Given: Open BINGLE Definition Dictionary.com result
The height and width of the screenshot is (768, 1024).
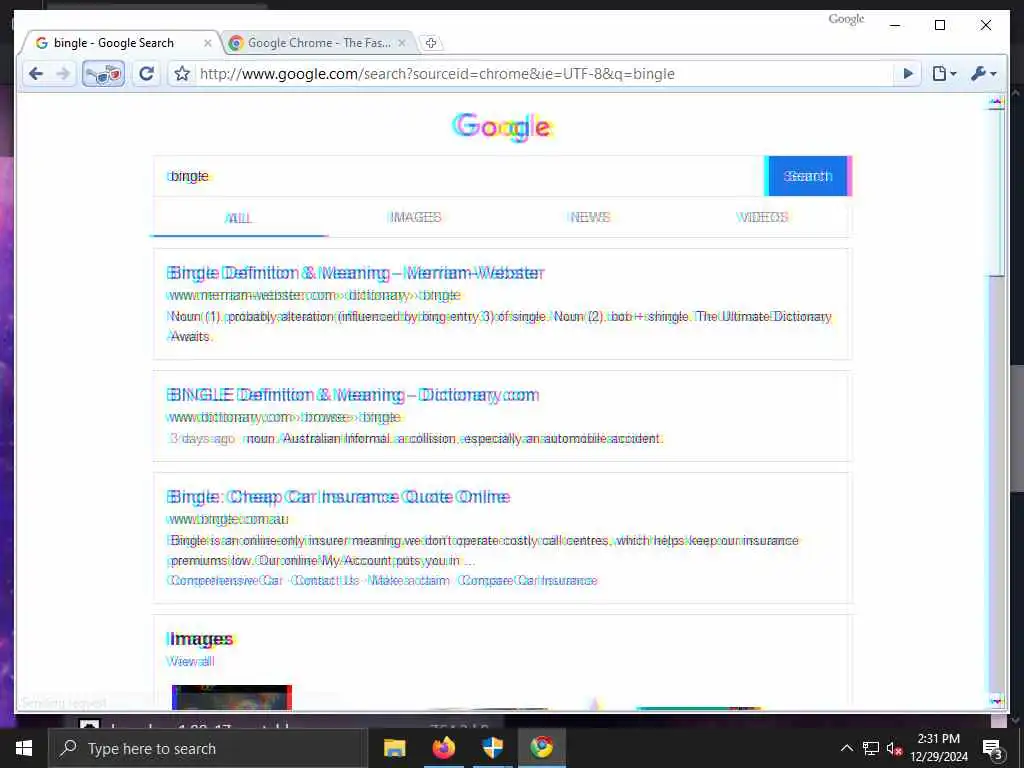Looking at the screenshot, I should (x=353, y=395).
